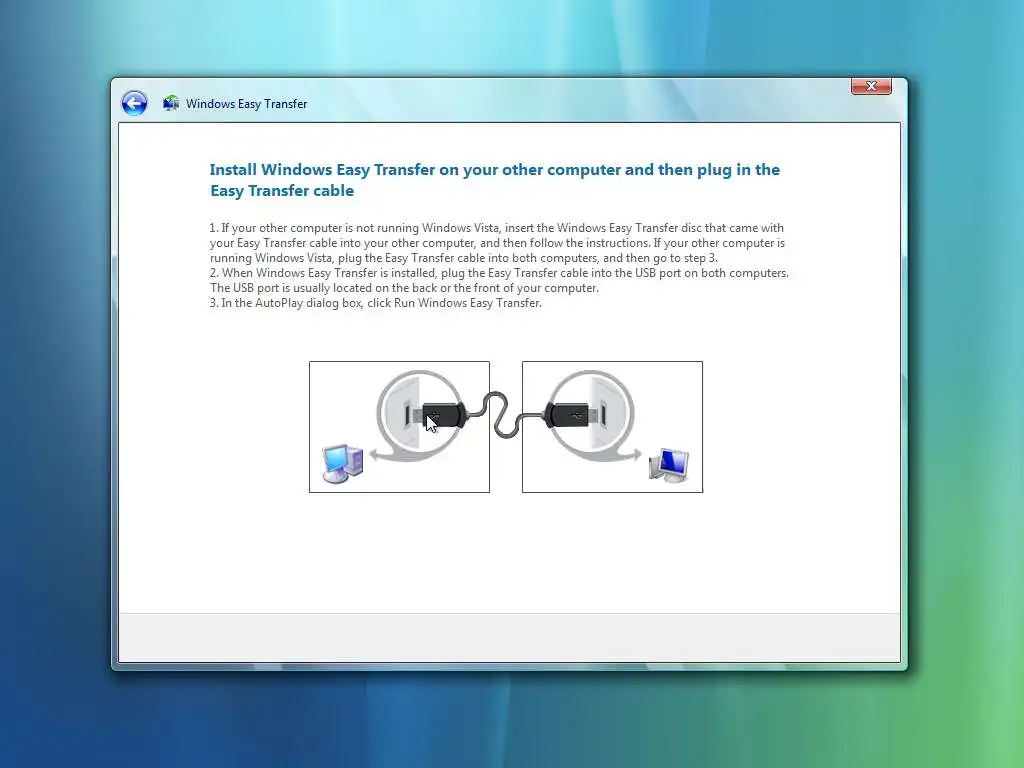Click the left USB cable illustration

pos(399,427)
